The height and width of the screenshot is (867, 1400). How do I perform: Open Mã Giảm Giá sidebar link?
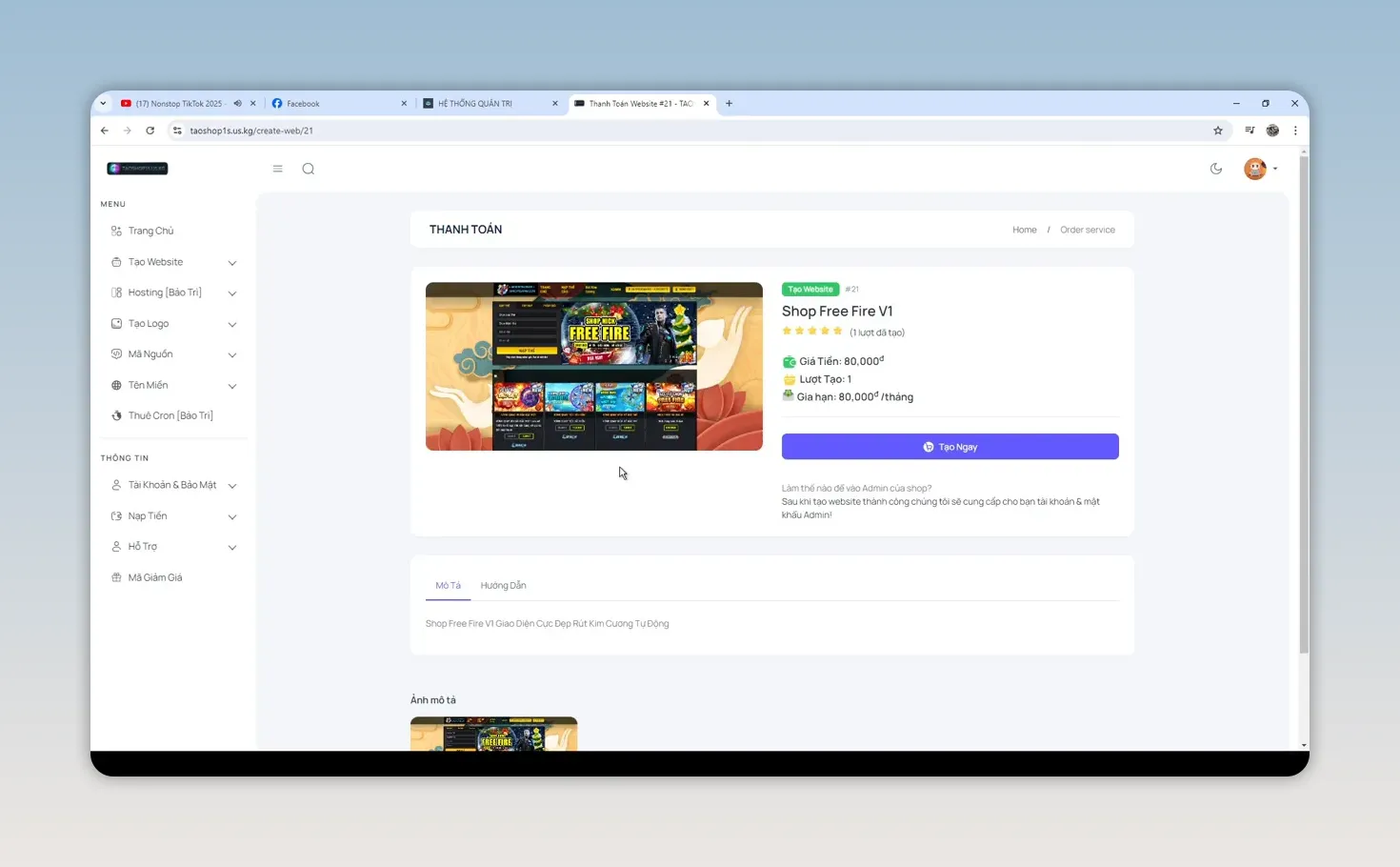tap(155, 577)
